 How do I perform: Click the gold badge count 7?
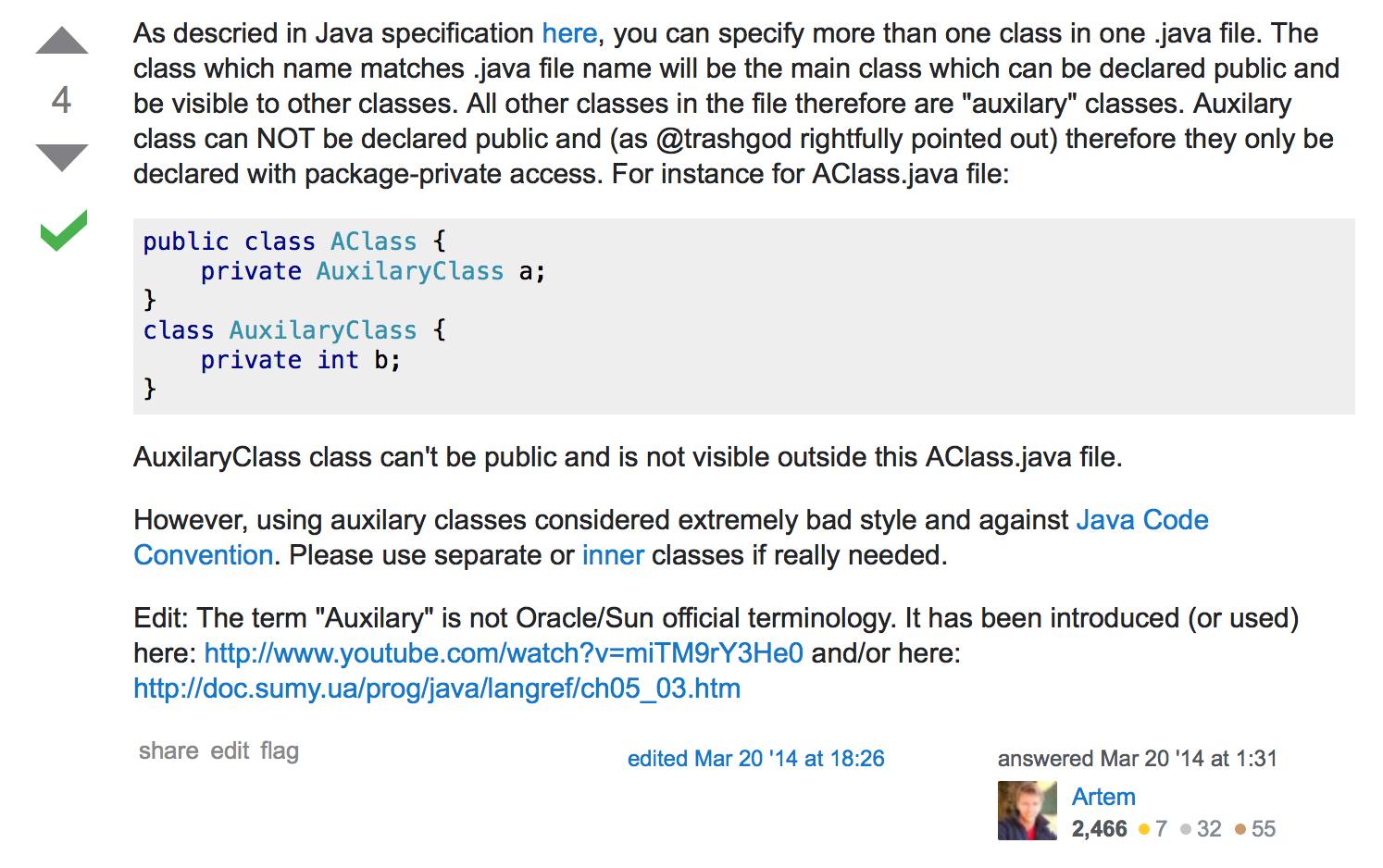(1153, 829)
